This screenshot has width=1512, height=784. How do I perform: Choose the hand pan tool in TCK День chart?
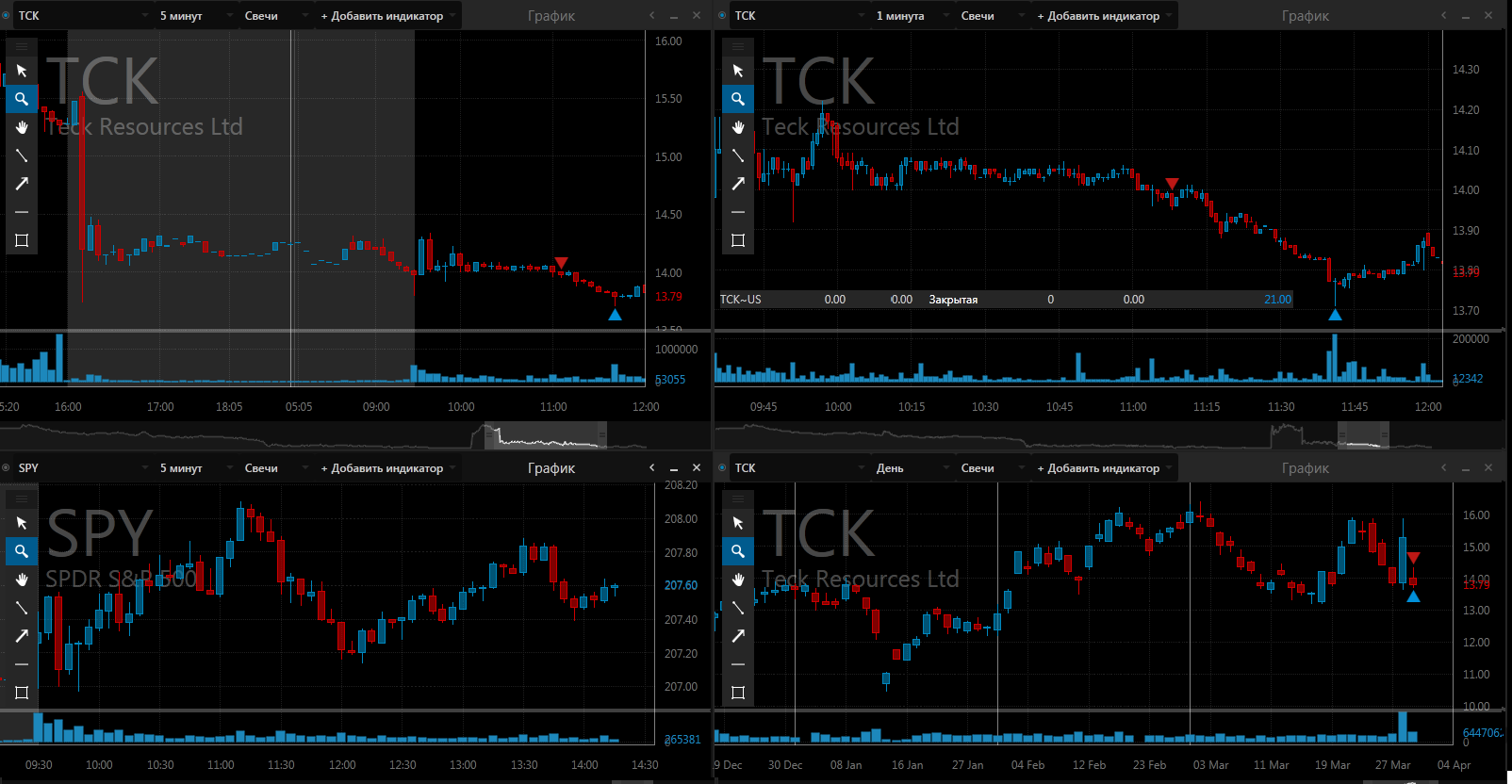pyautogui.click(x=738, y=580)
